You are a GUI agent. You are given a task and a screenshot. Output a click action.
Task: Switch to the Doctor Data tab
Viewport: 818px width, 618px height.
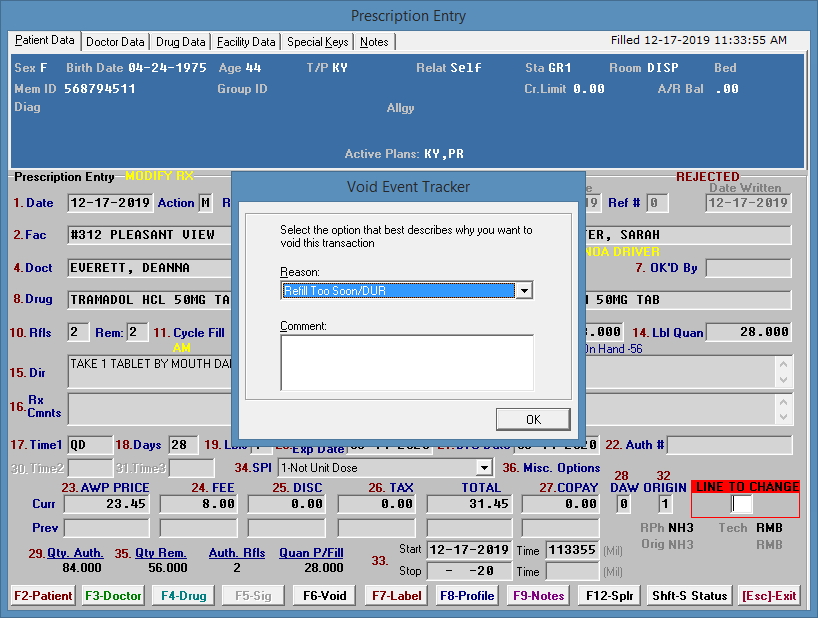click(x=115, y=42)
